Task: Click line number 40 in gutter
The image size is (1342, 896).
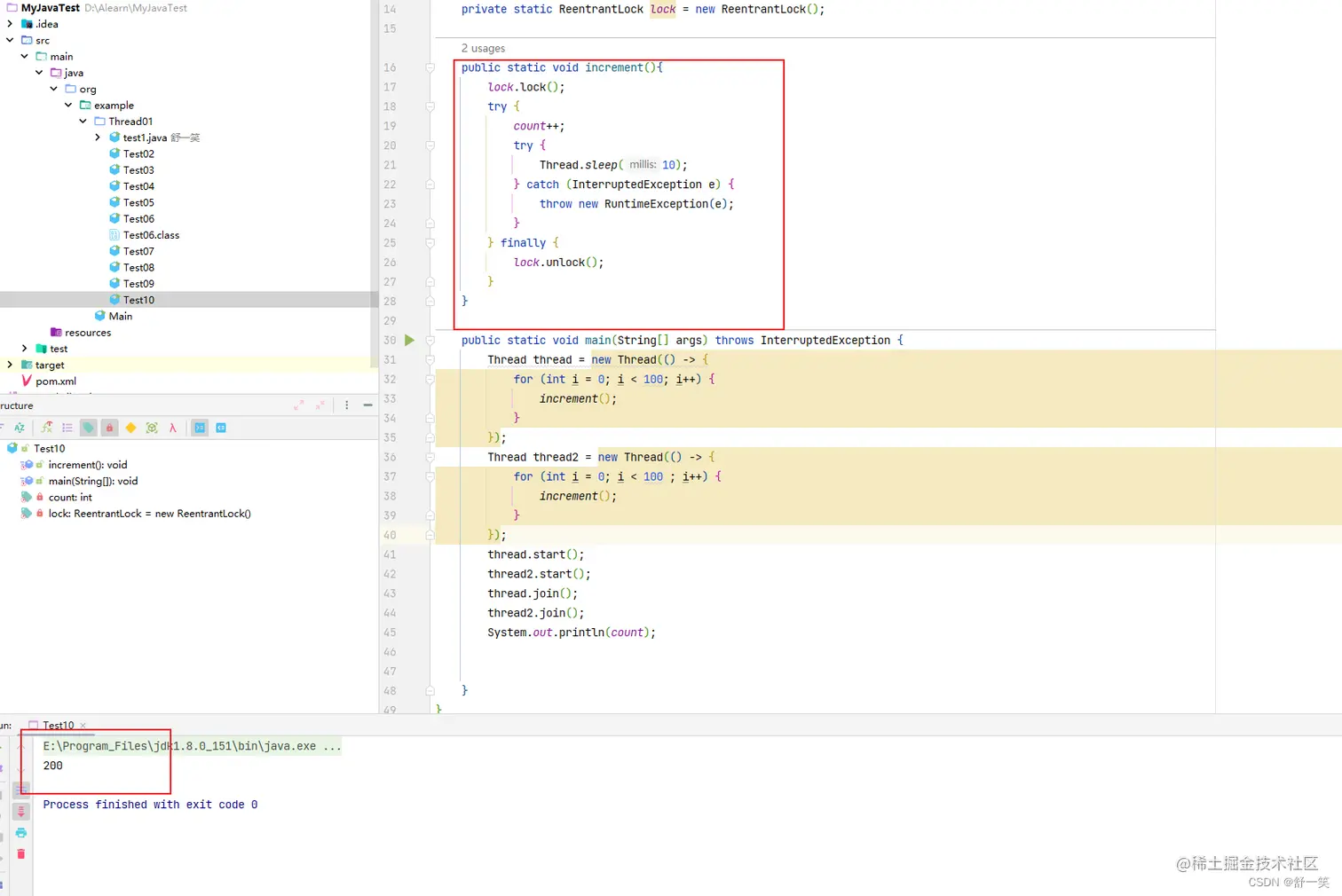Action: (390, 535)
